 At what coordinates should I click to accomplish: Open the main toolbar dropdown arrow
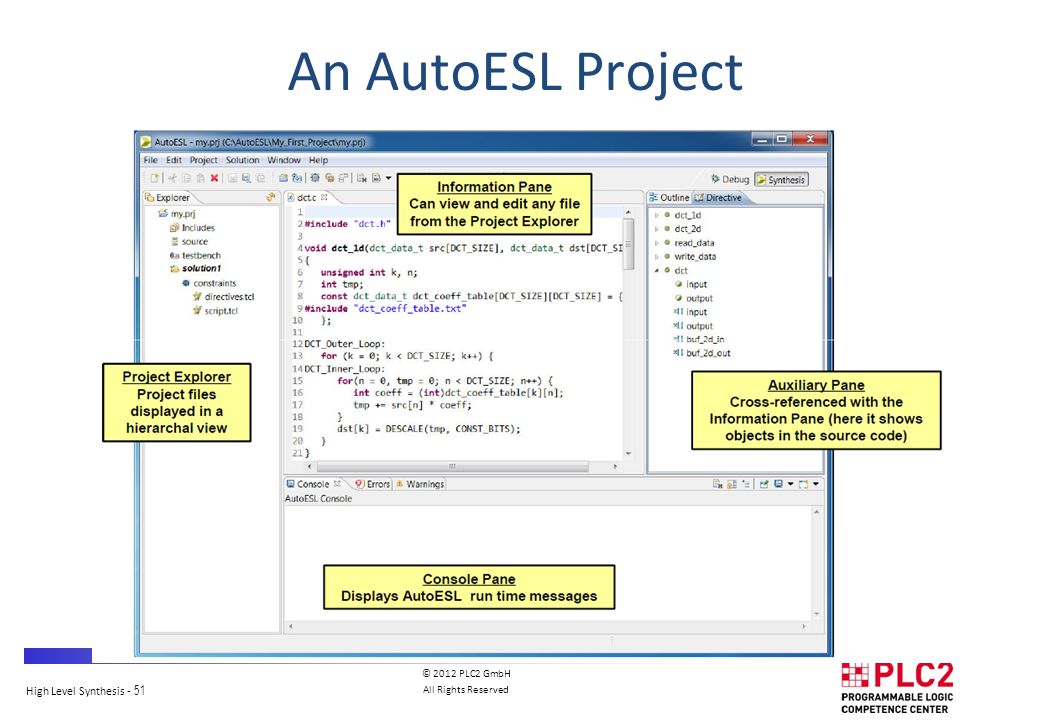coord(388,178)
